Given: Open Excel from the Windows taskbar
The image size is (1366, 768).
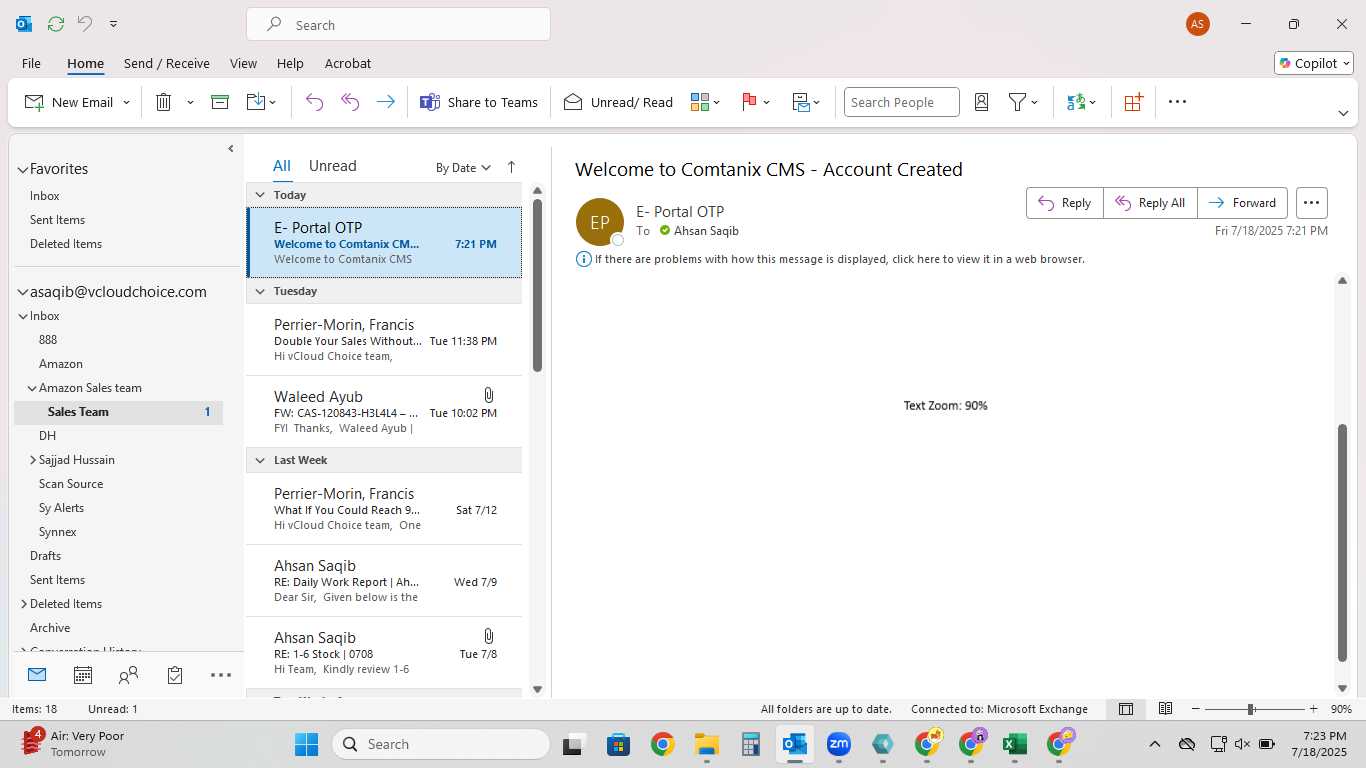Looking at the screenshot, I should tap(1015, 744).
